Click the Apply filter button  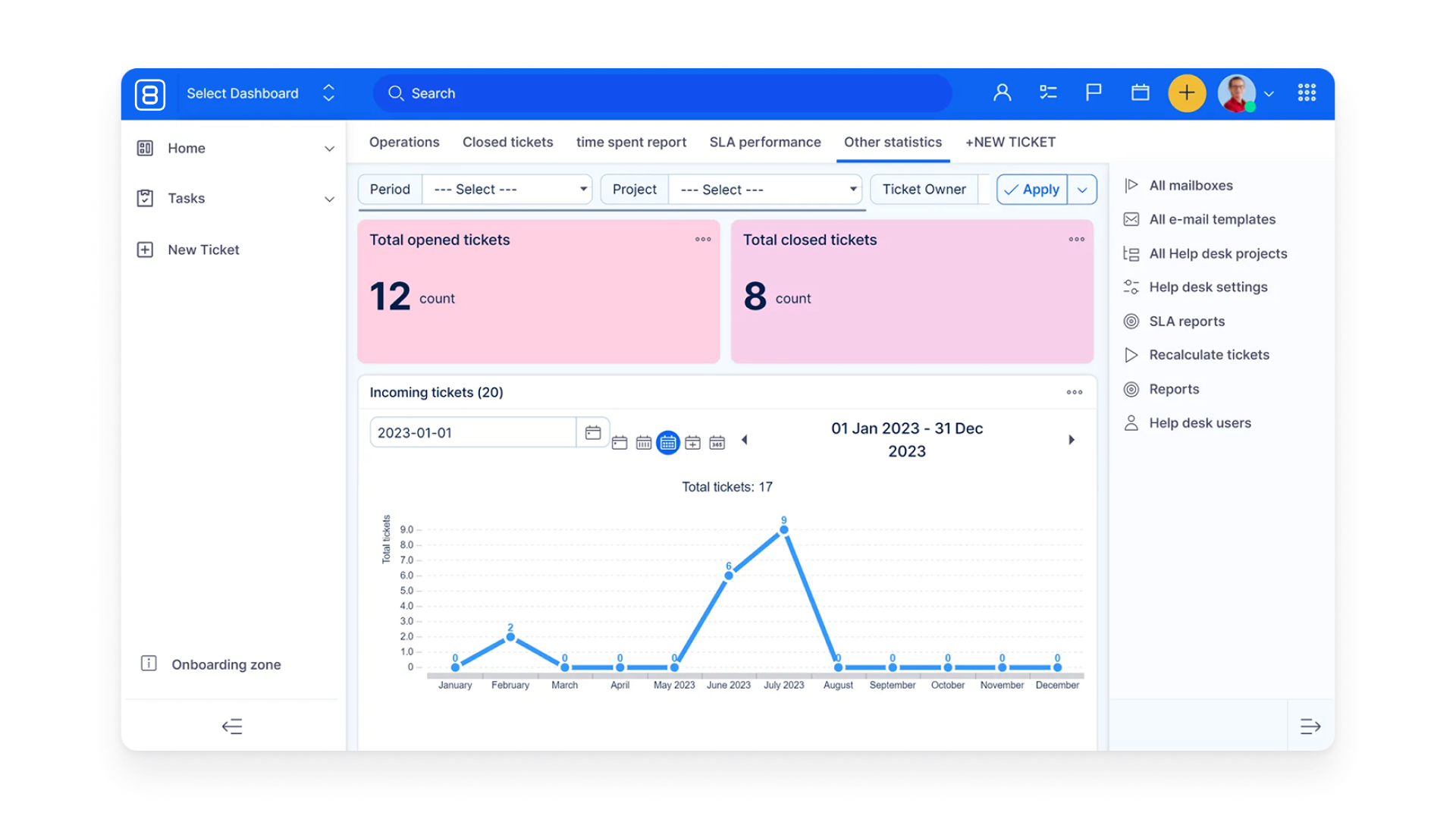(x=1031, y=190)
